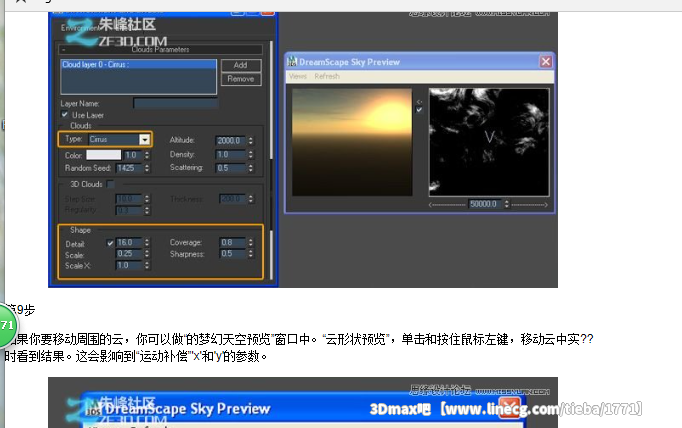Click the Remove cloud layer button
This screenshot has width=682, height=428.
(x=241, y=79)
